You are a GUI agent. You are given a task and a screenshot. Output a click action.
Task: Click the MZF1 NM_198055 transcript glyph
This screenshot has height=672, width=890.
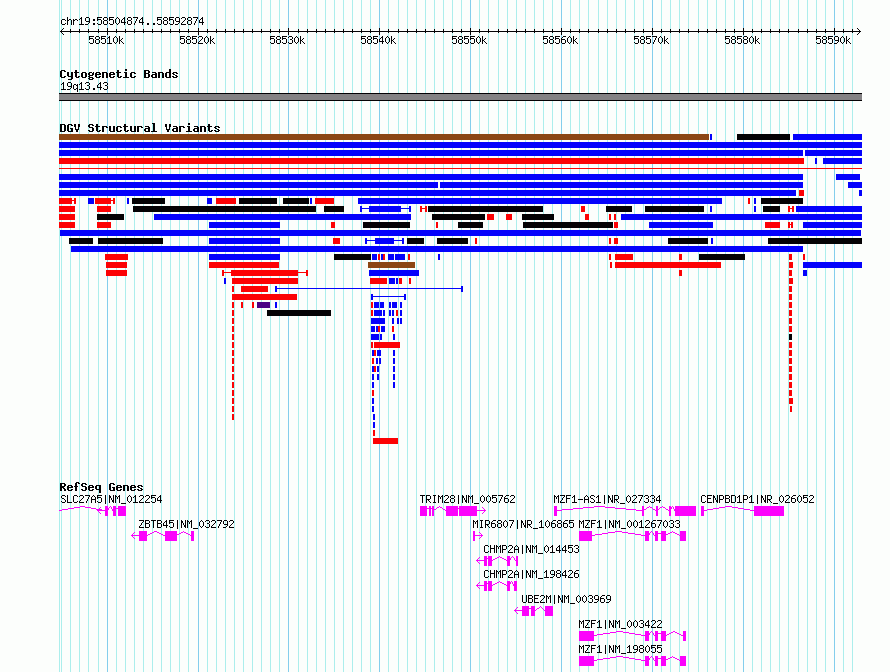632,661
